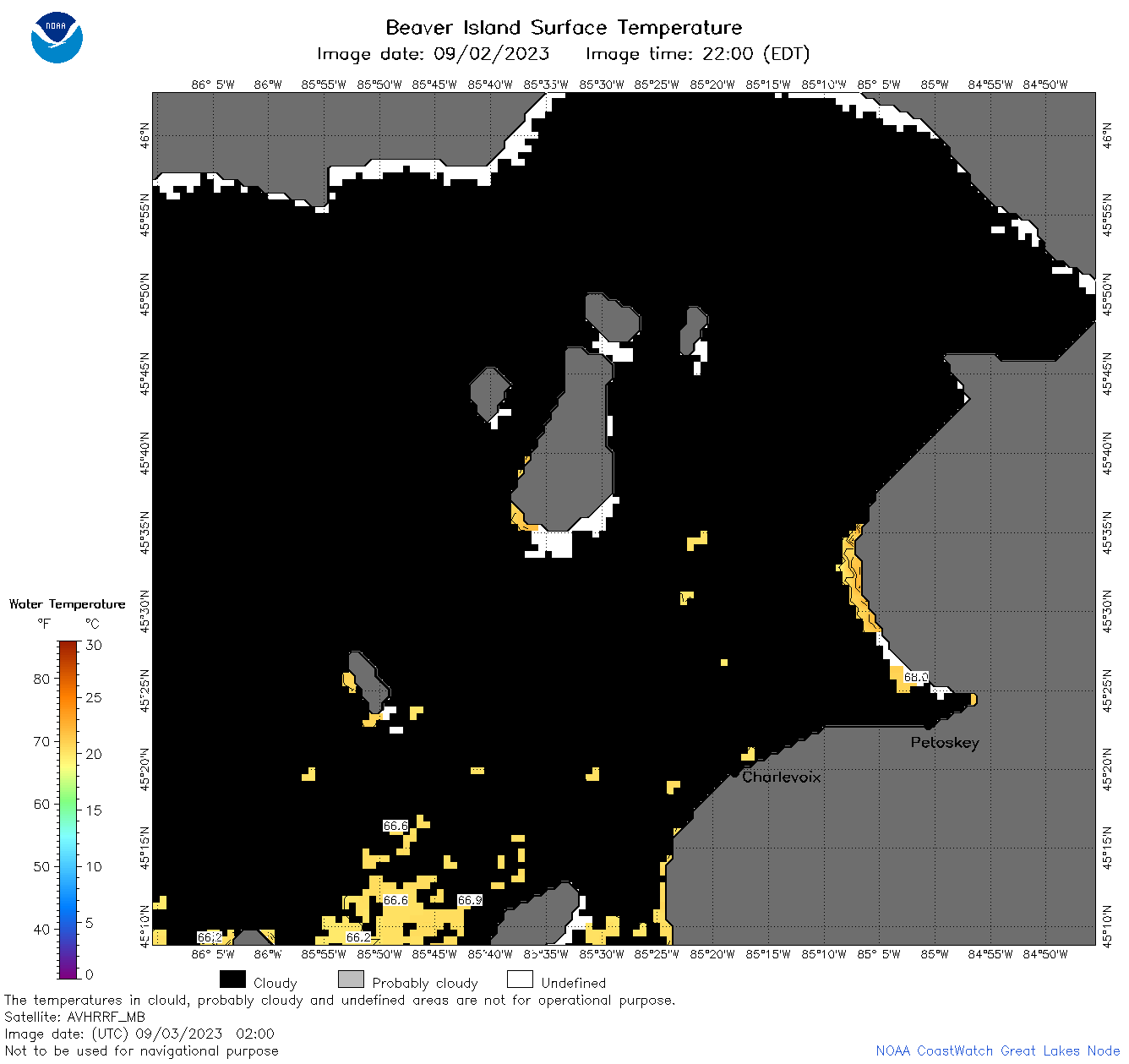The image size is (1129, 1064).
Task: Click the NOAA logo emblem
Action: 57,37
